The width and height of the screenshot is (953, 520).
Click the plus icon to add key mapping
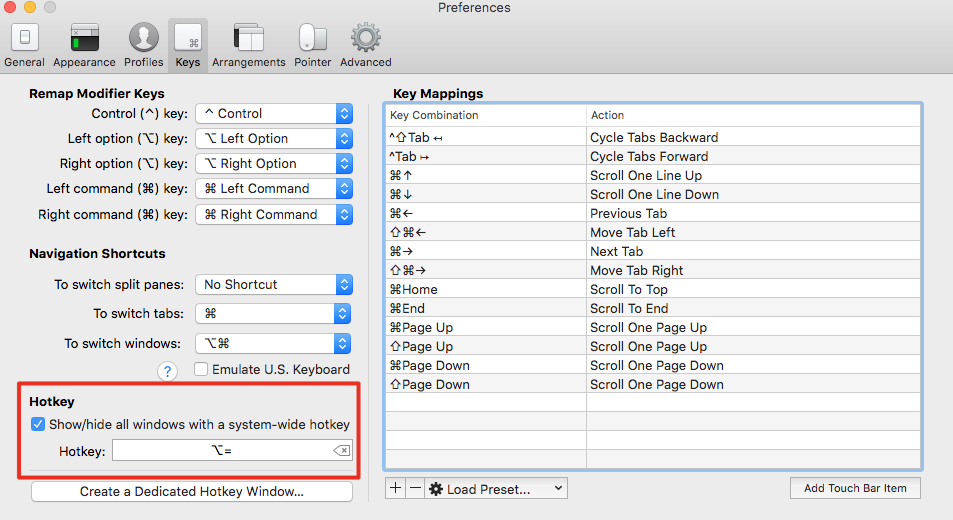[395, 488]
